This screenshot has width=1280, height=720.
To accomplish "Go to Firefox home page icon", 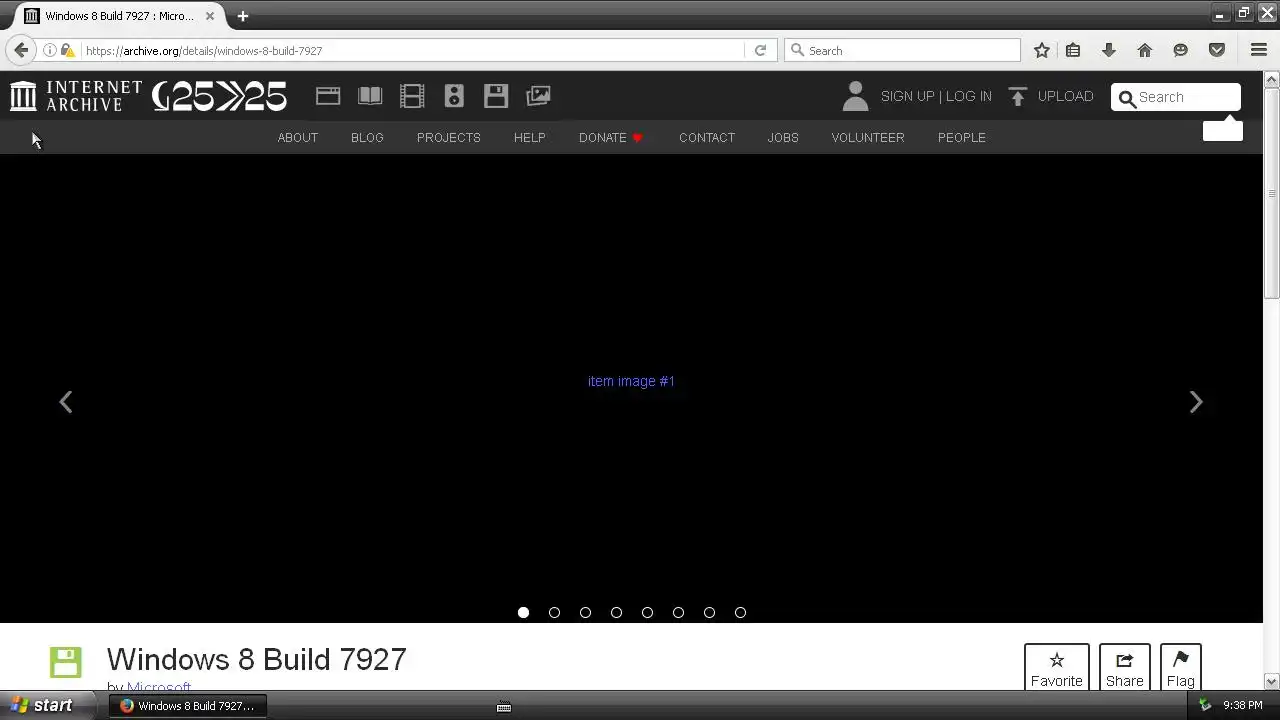I will click(1145, 50).
